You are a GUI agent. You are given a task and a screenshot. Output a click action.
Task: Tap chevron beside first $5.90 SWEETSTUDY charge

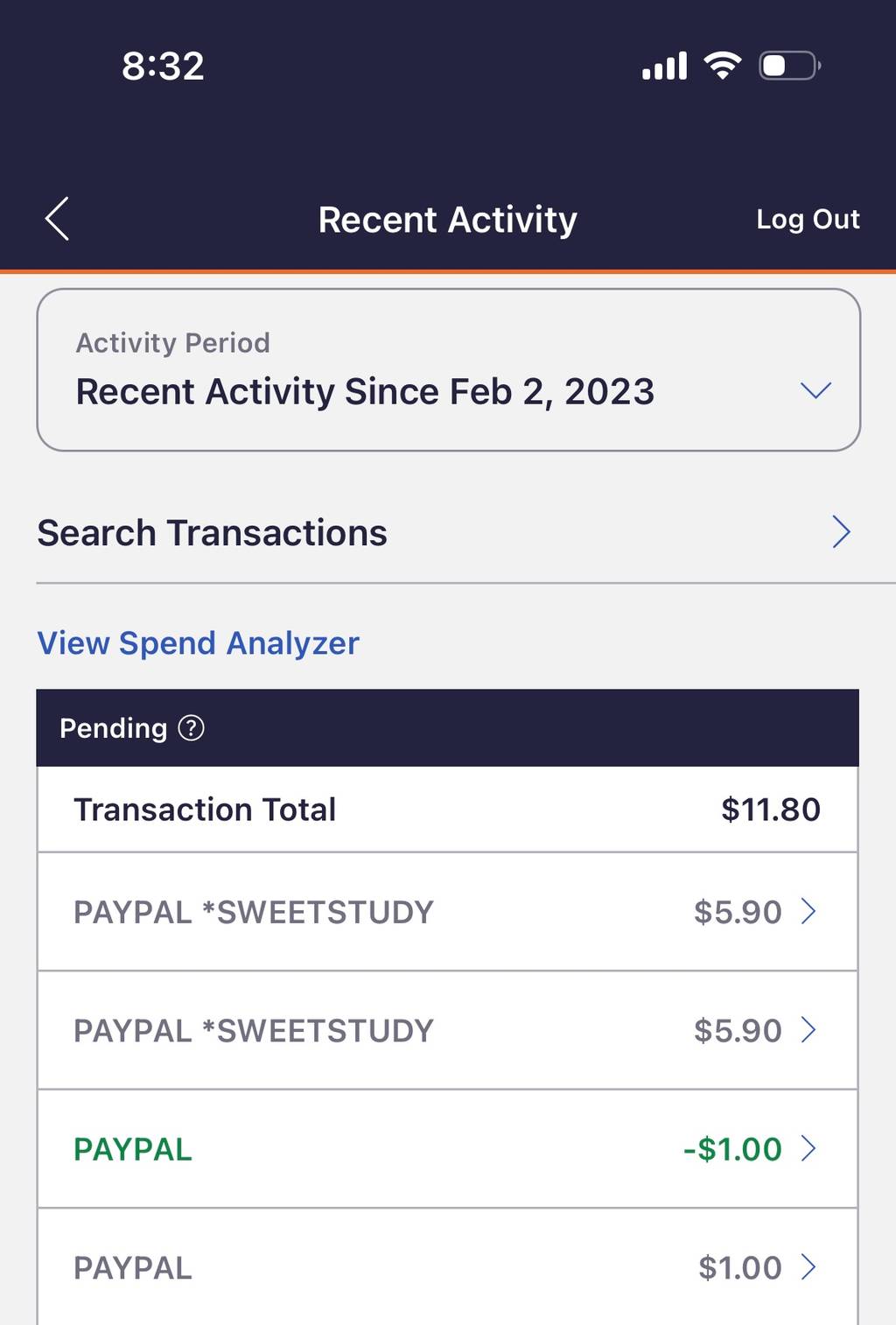pos(808,911)
